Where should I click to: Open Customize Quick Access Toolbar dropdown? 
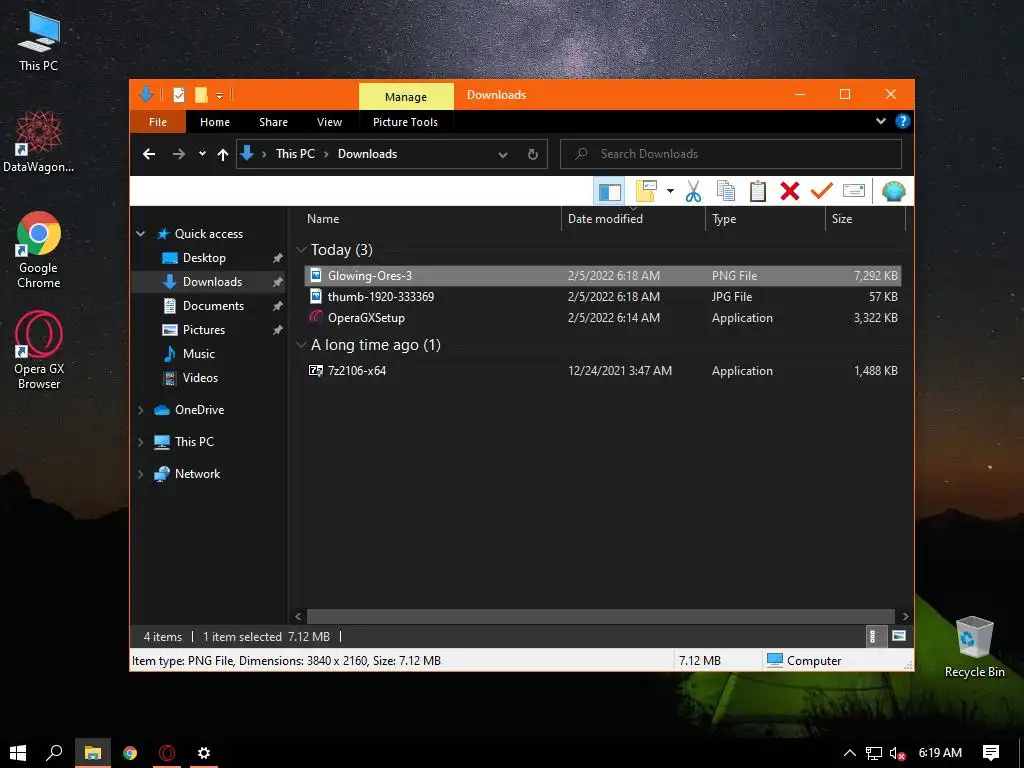pyautogui.click(x=219, y=96)
